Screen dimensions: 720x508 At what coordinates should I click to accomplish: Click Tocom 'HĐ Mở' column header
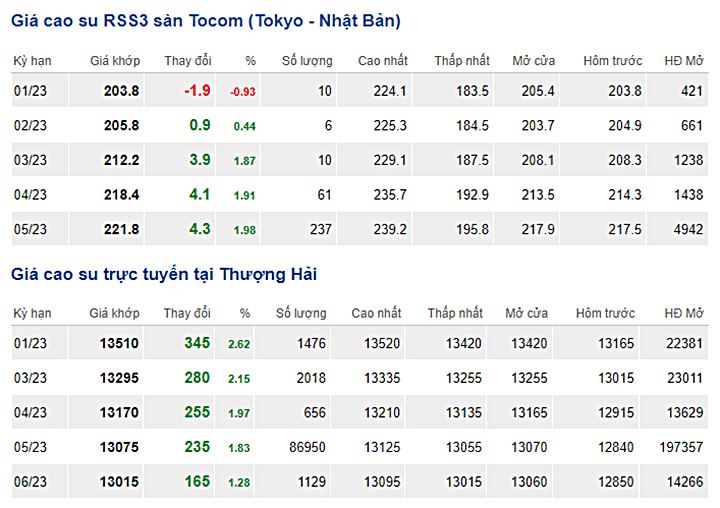click(684, 61)
